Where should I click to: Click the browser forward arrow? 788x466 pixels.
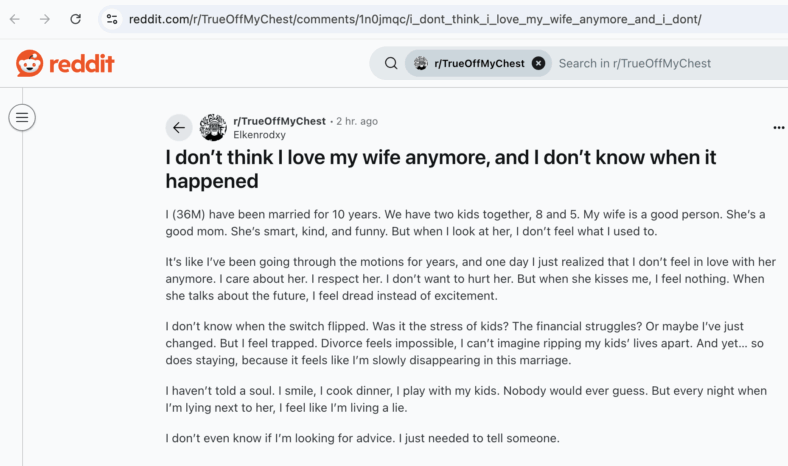(x=45, y=19)
